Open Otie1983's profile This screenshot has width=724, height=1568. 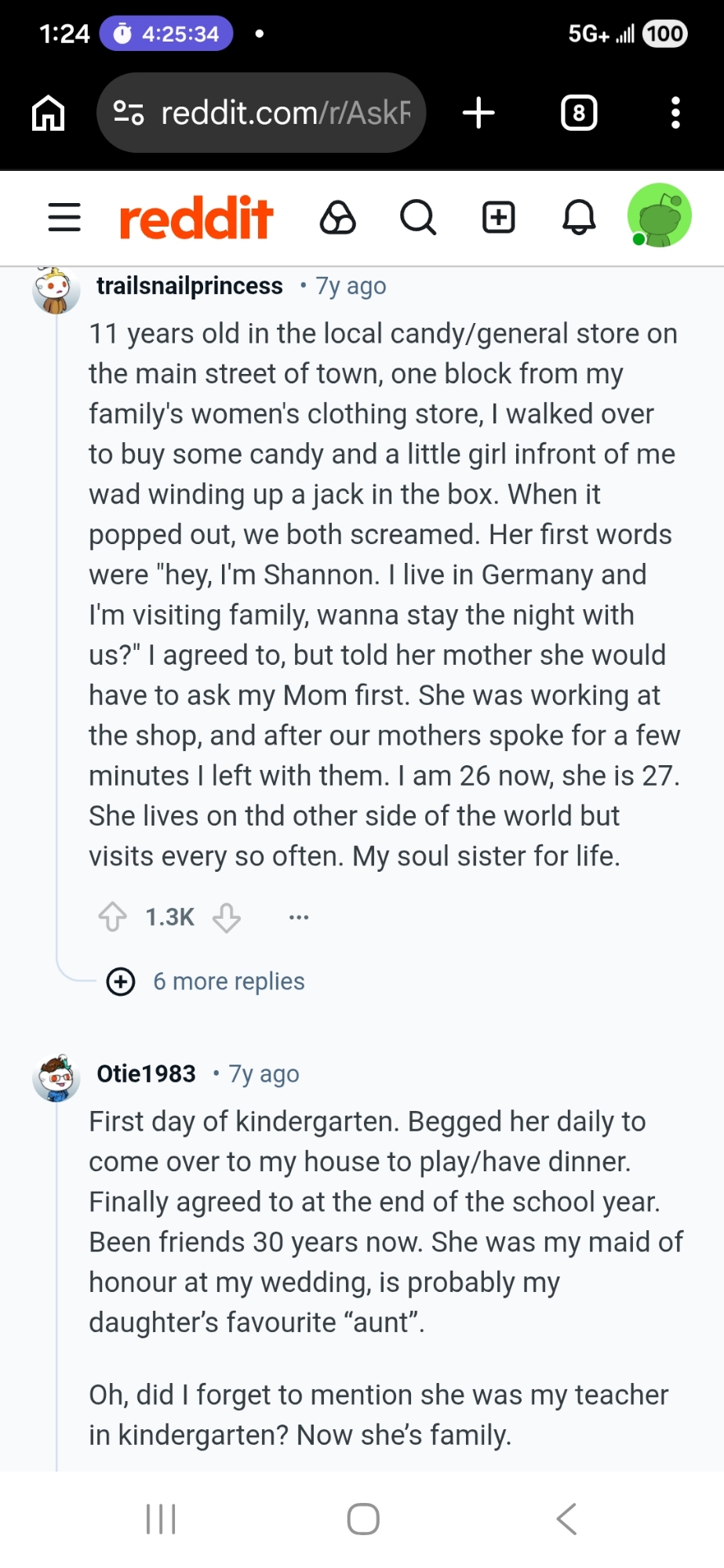146,1073
